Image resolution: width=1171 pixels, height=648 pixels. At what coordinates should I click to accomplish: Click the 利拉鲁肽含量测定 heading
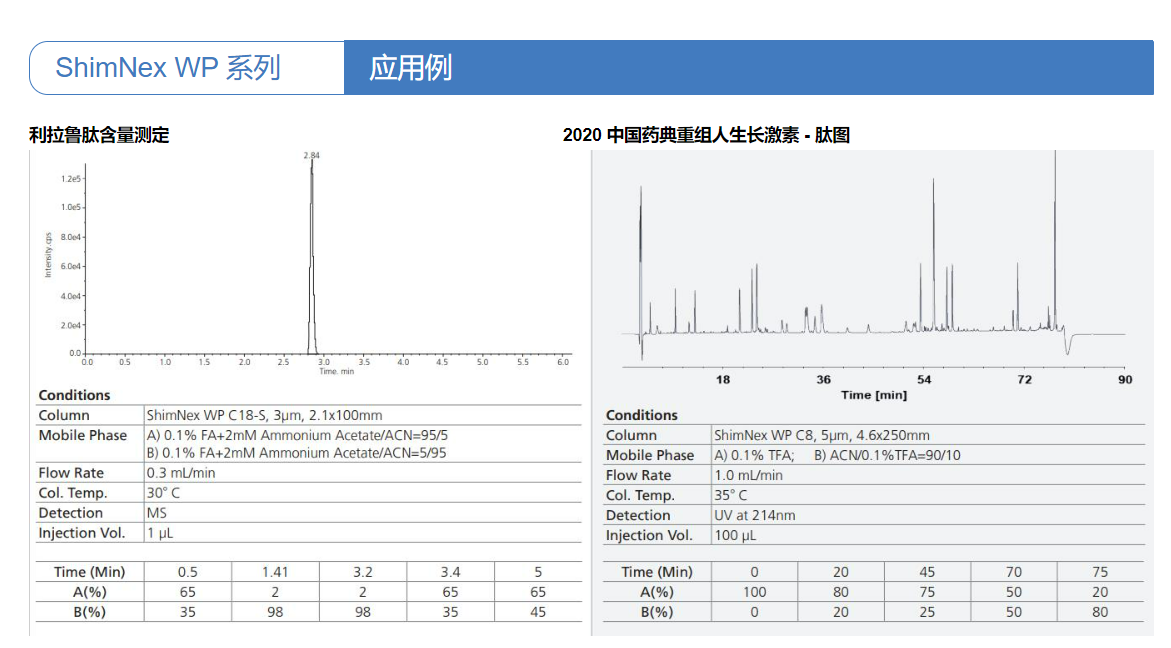(99, 135)
